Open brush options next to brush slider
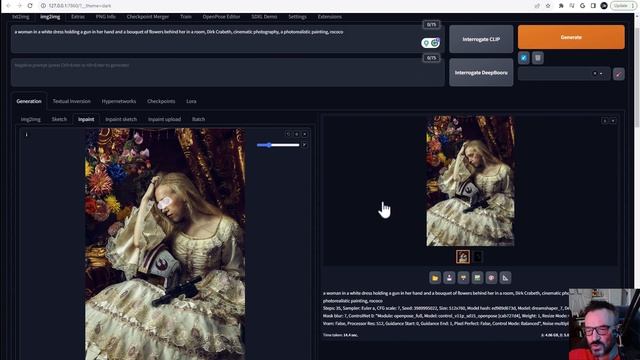Viewport: 640px width, 360px height. click(x=304, y=145)
